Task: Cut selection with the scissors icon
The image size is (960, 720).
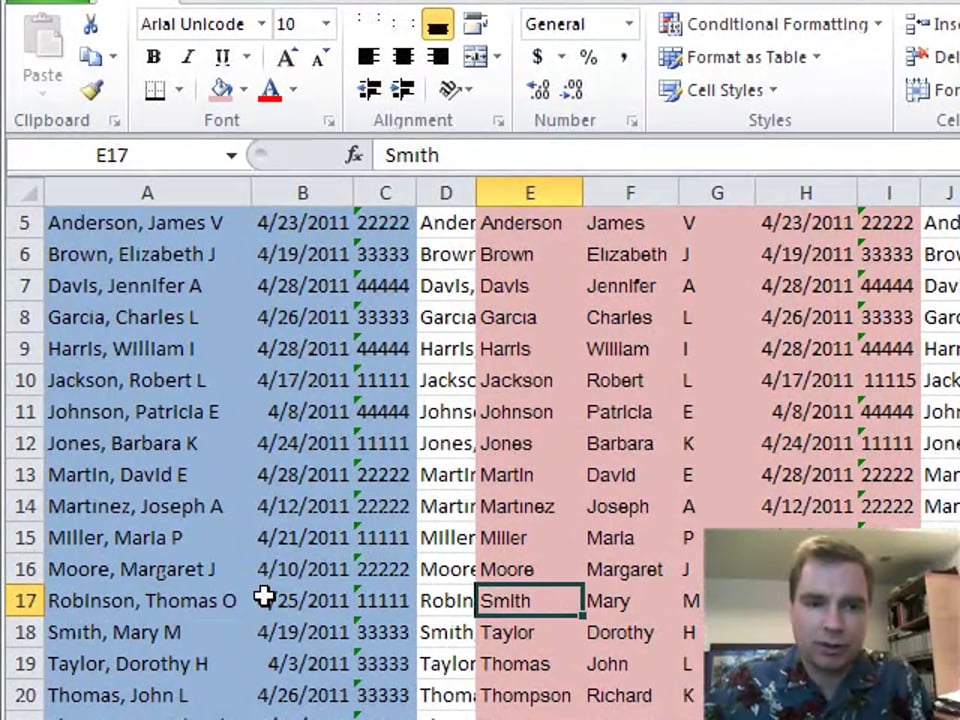Action: (x=91, y=24)
